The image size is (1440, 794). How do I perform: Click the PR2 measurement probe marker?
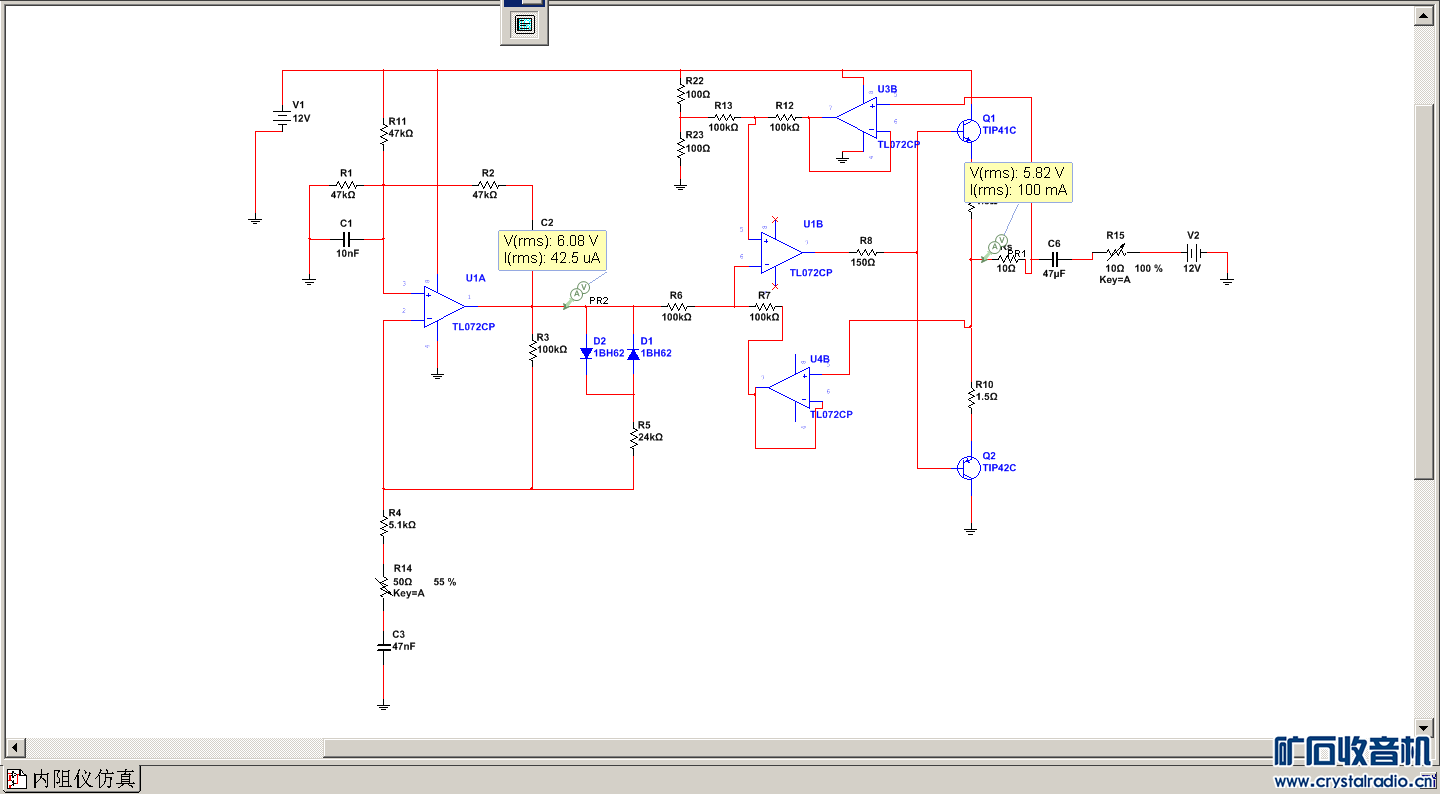pos(578,294)
